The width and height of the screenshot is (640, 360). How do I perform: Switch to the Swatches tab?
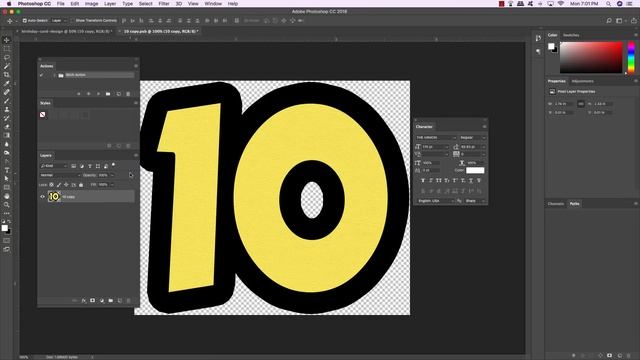coord(571,35)
